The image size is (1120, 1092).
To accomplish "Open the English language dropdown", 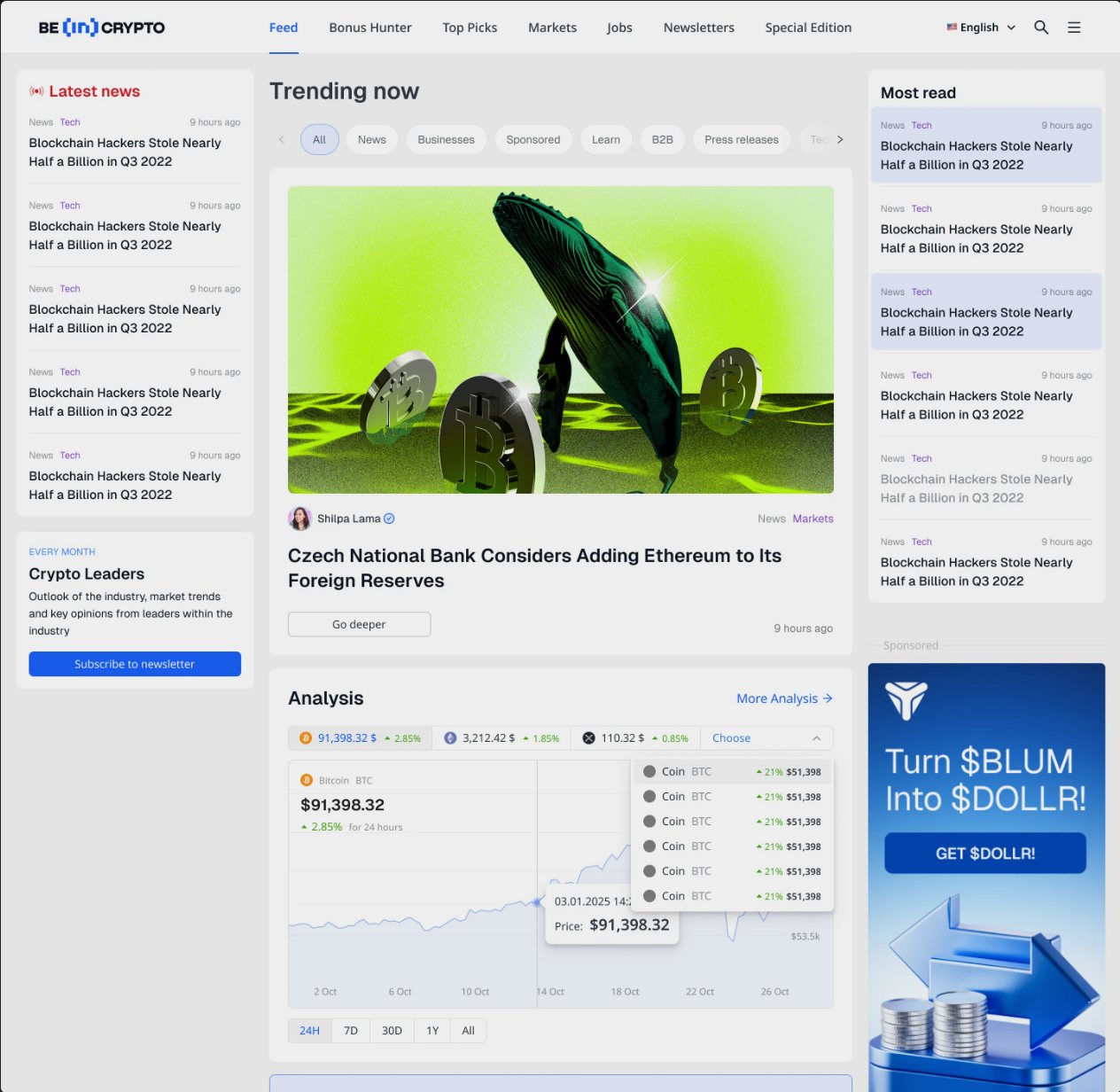I will pyautogui.click(x=981, y=27).
